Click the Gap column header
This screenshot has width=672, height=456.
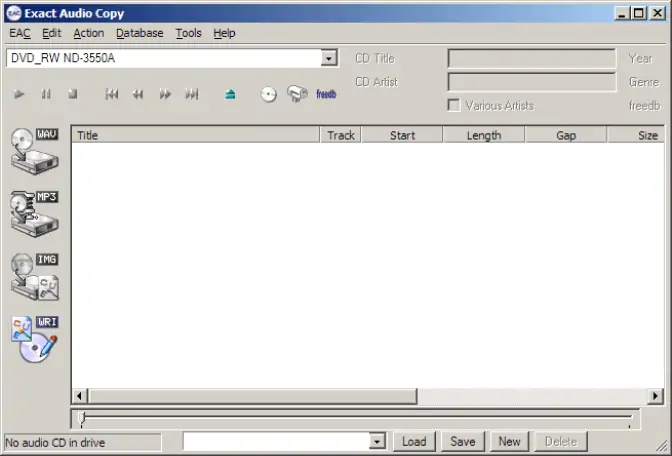click(566, 135)
